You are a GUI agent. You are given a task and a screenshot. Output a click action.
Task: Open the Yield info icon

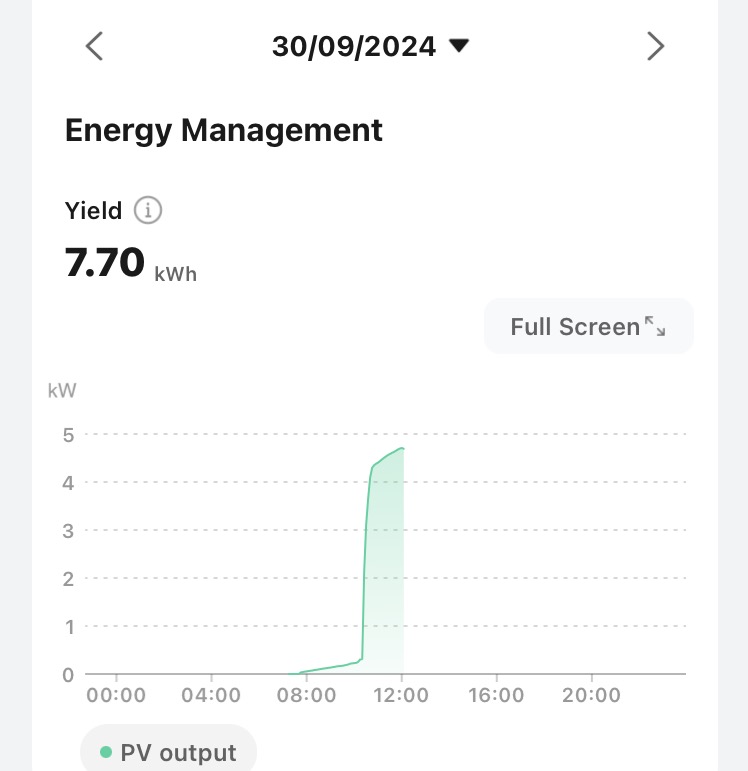148,211
